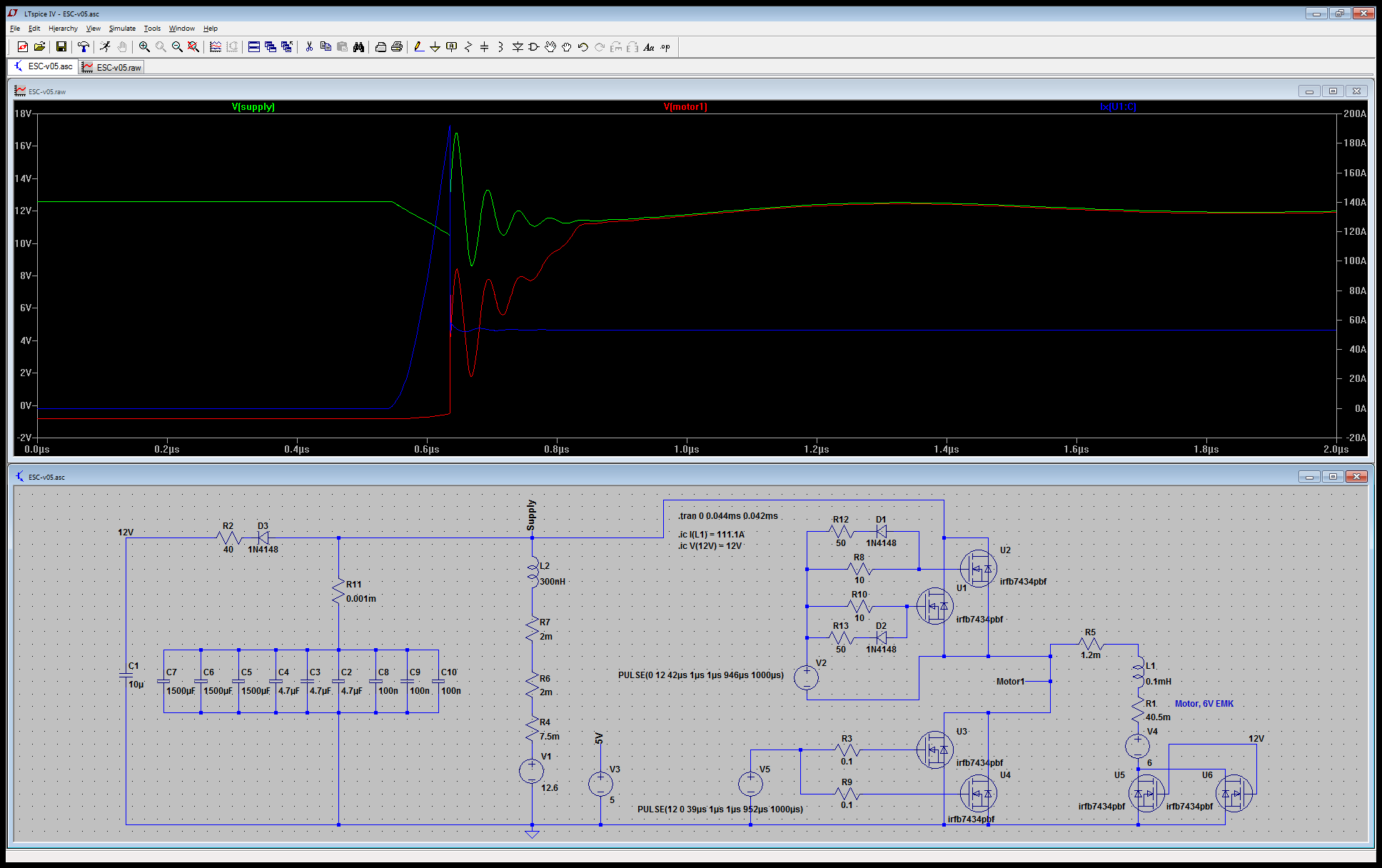Click the .ic I(L1) = 111.1A directive
1382x868 pixels.
coord(712,535)
